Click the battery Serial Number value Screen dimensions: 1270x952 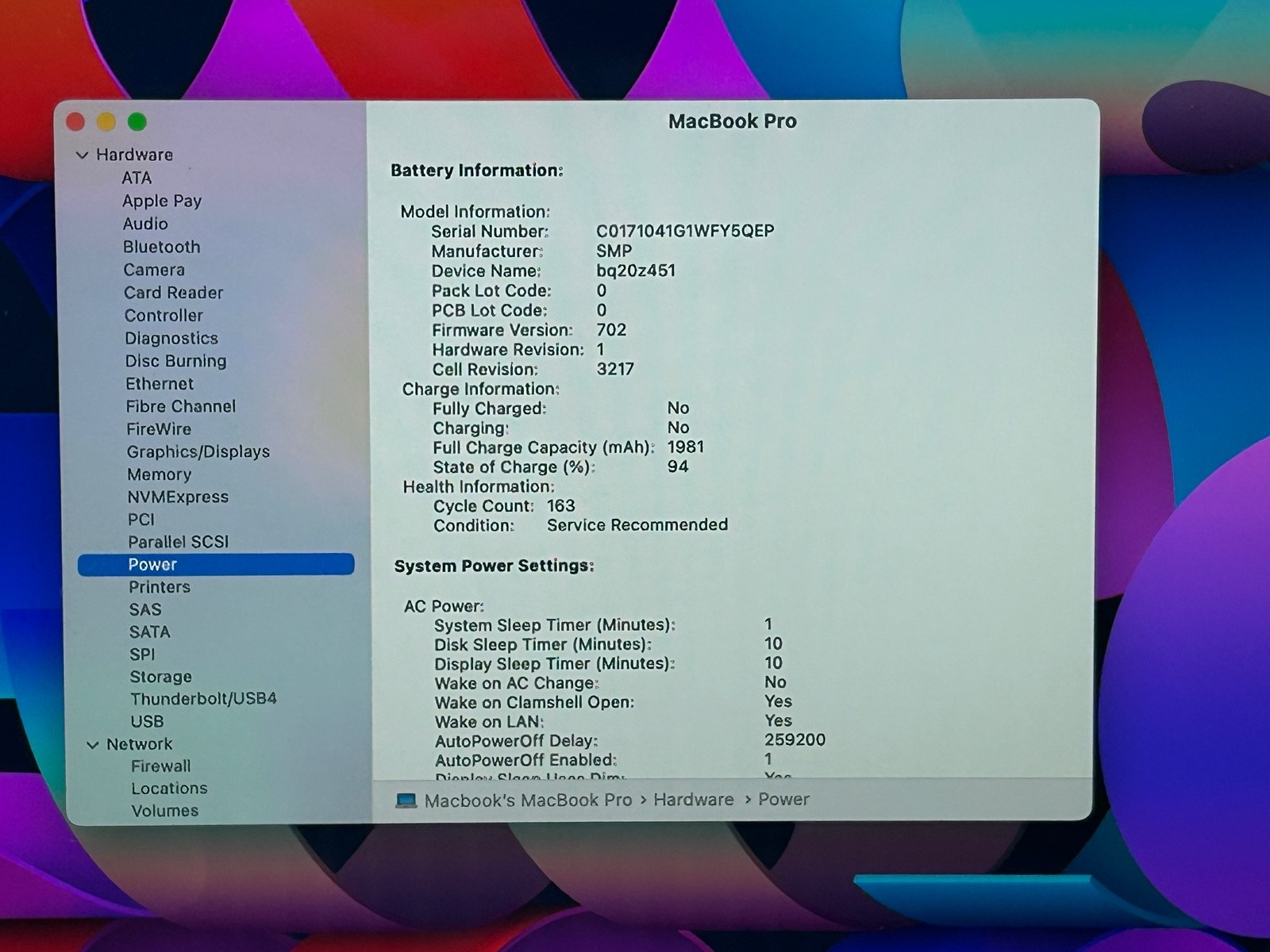(685, 231)
